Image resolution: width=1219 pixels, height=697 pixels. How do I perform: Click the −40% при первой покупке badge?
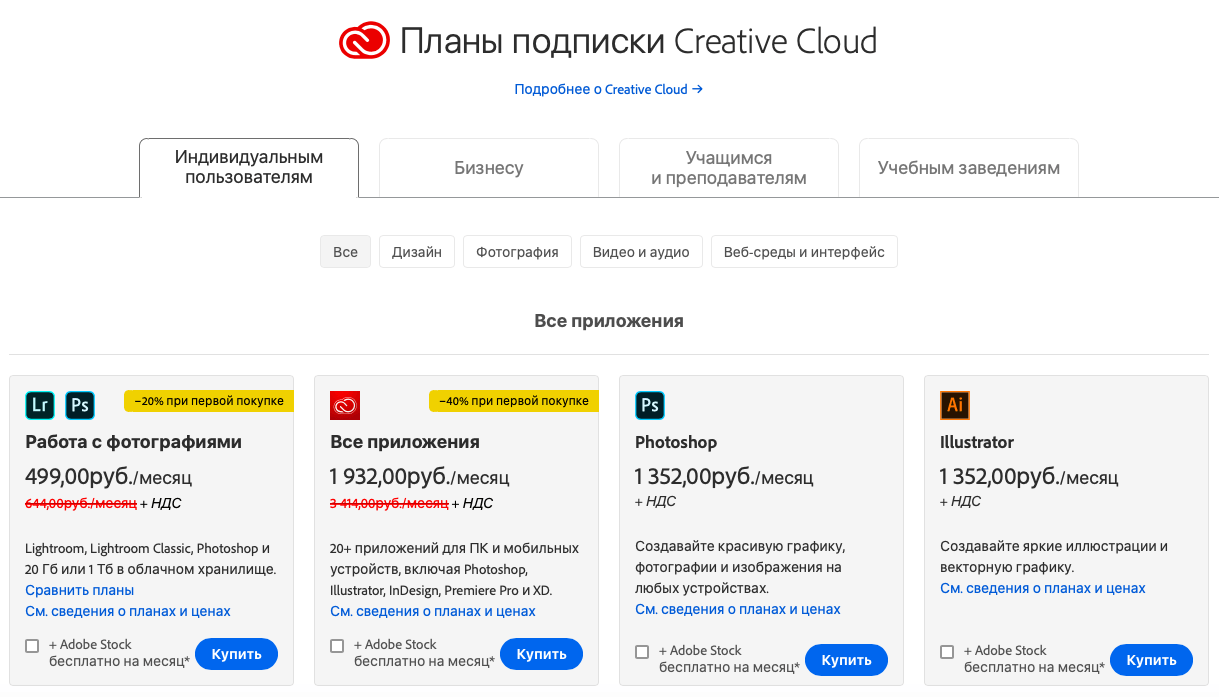pos(514,401)
